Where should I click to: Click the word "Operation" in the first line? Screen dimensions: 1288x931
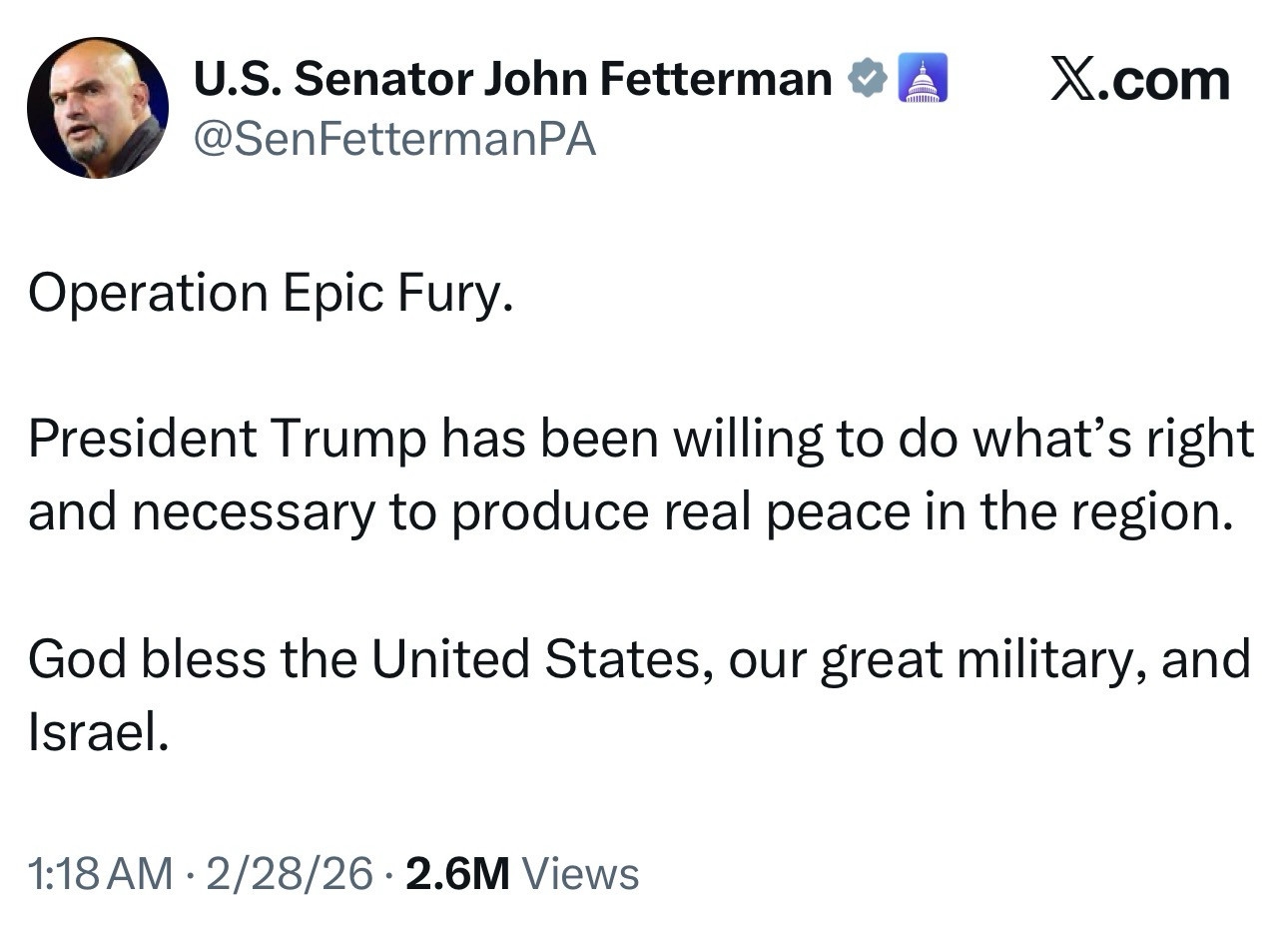point(147,293)
